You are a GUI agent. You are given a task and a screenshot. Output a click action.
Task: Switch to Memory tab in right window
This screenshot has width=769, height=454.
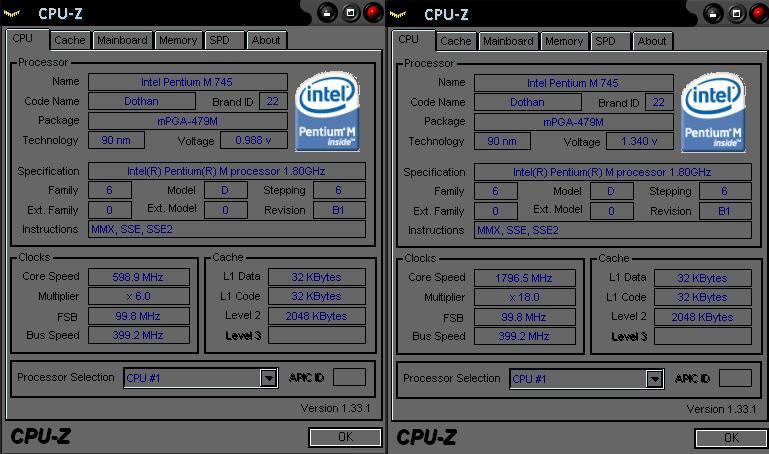click(x=564, y=41)
